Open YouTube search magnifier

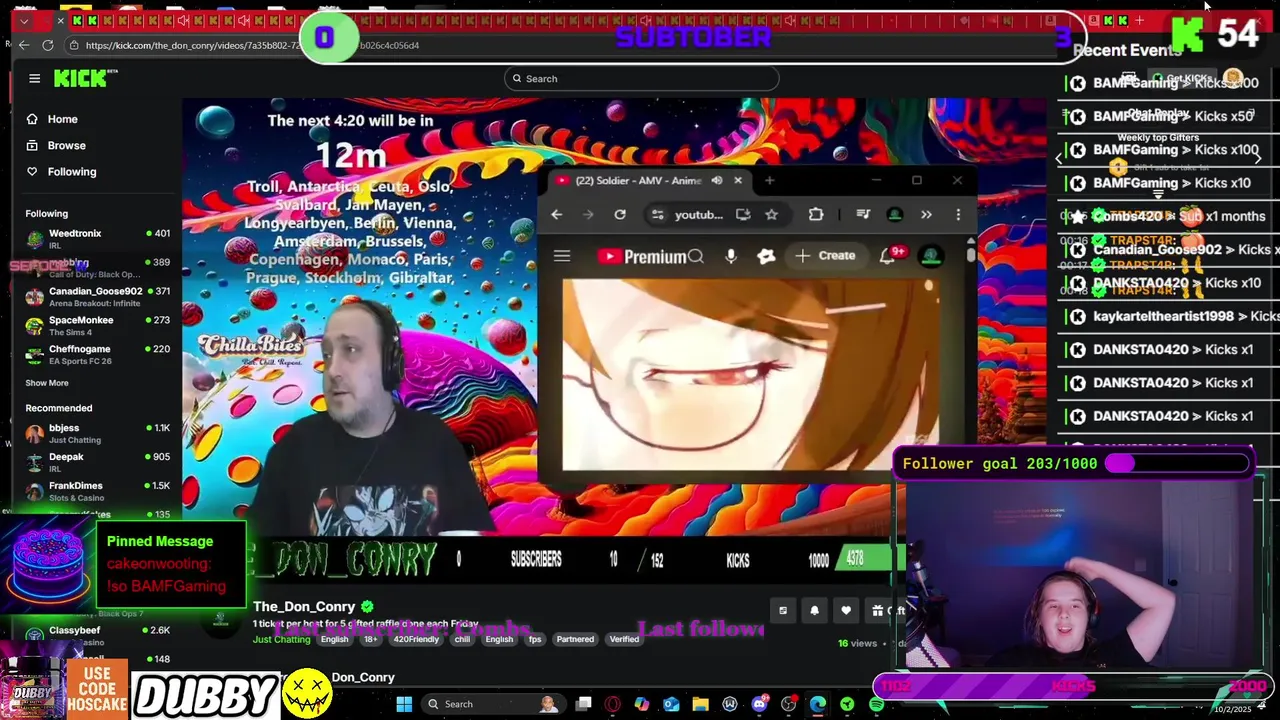pyautogui.click(x=696, y=256)
